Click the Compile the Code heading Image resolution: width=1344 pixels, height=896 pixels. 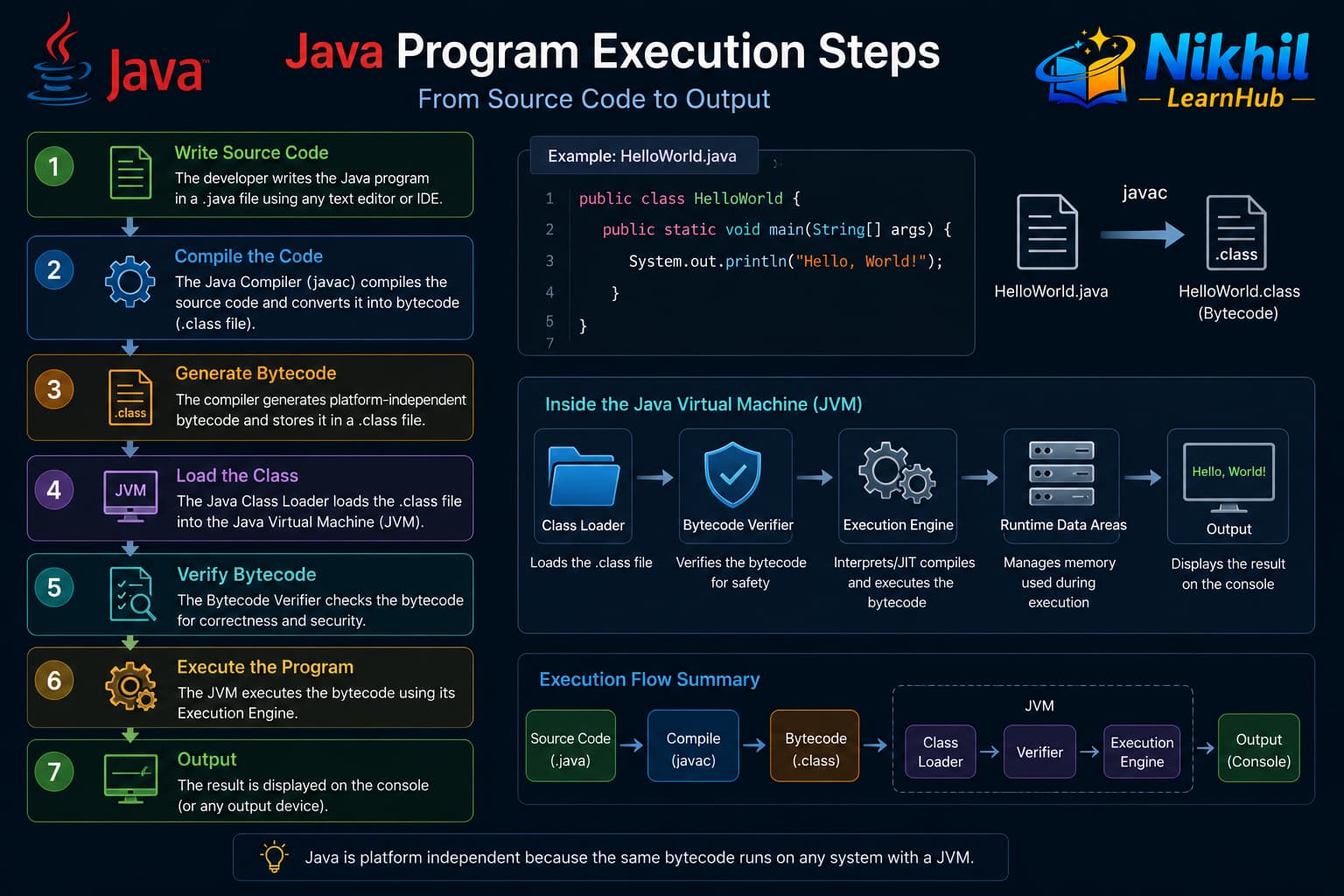pyautogui.click(x=248, y=256)
